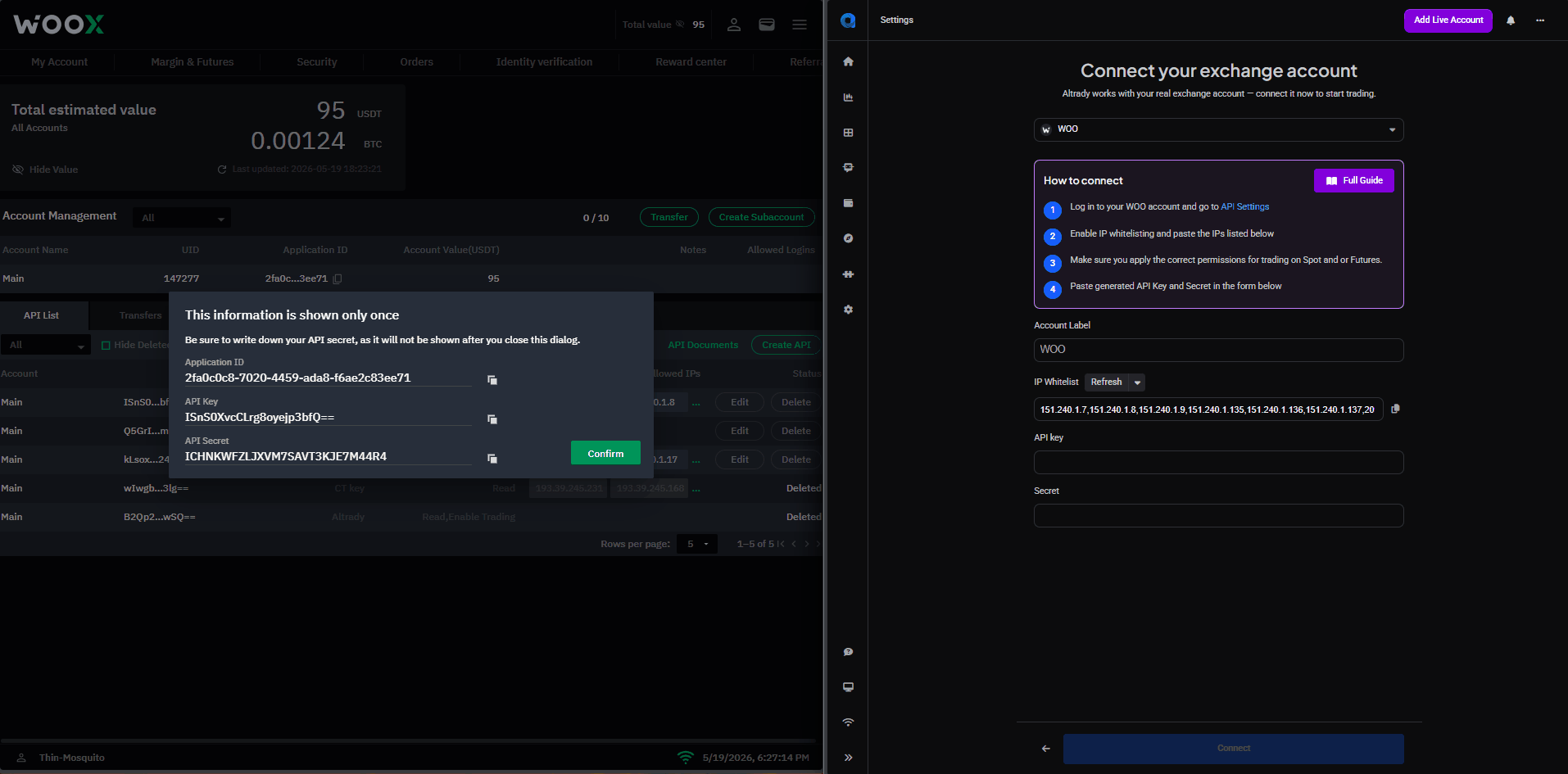Viewport: 1568px width, 774px height.
Task: Open the Altrady settings gear icon
Action: point(848,310)
